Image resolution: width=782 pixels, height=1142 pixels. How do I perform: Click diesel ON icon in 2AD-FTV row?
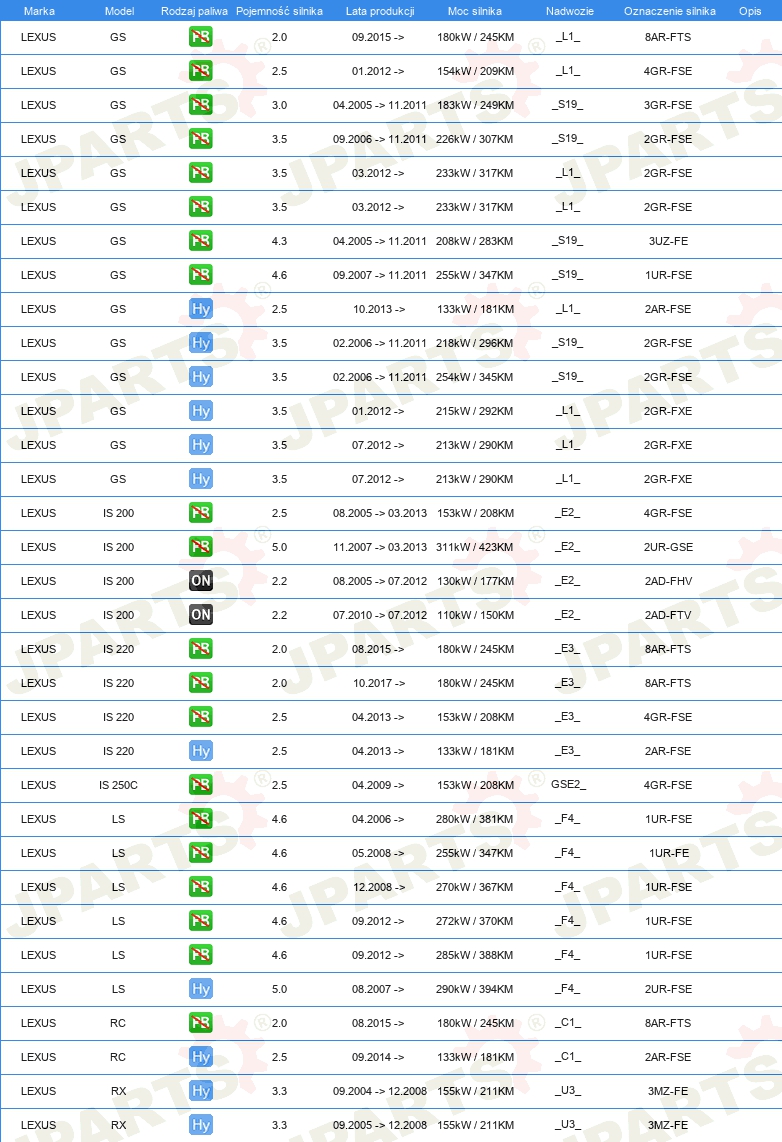tap(200, 615)
